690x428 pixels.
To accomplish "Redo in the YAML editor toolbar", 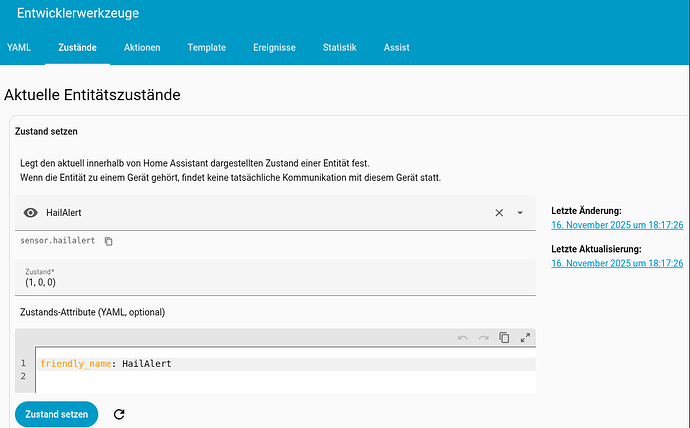I will [x=484, y=338].
